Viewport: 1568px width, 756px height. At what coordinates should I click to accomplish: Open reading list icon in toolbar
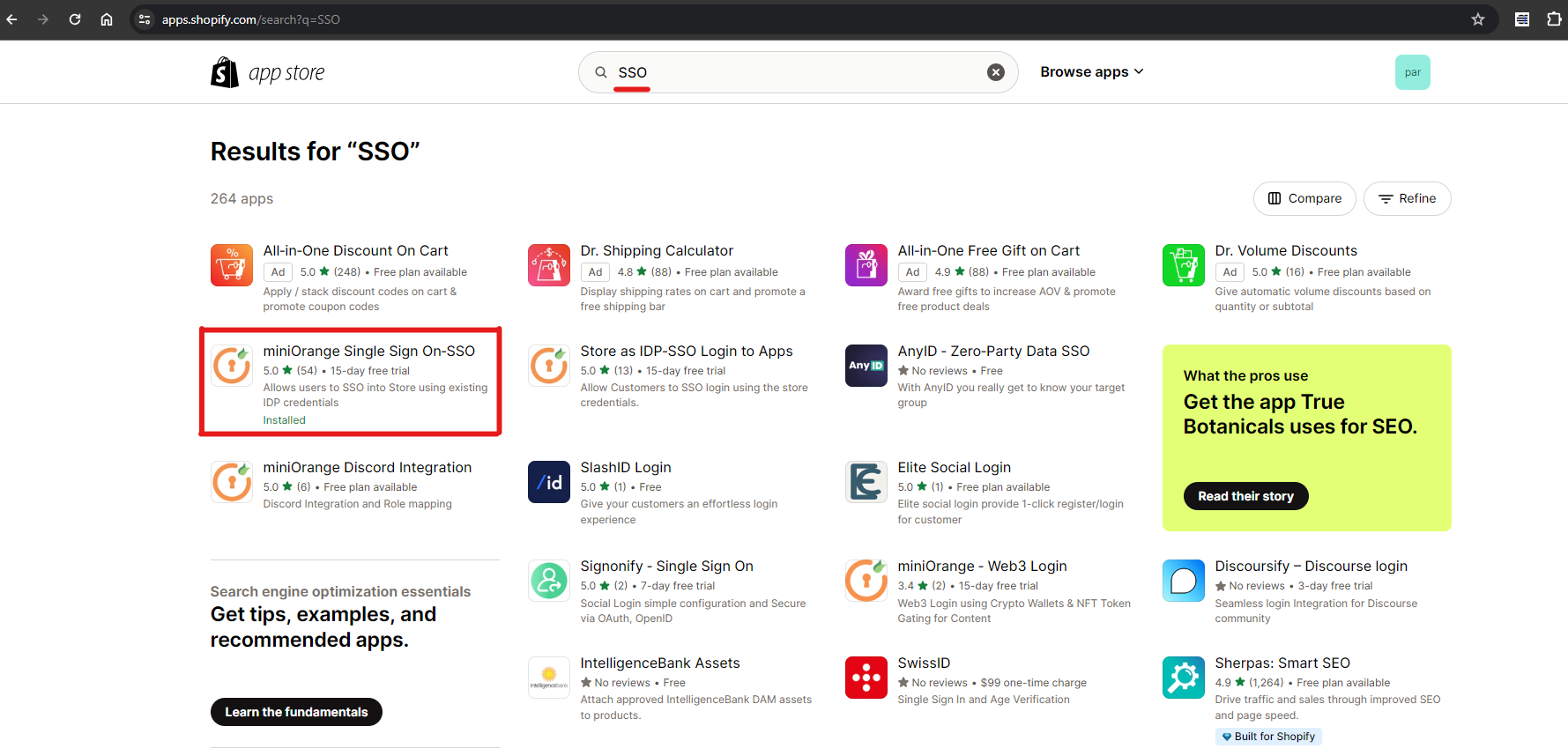tap(1522, 19)
